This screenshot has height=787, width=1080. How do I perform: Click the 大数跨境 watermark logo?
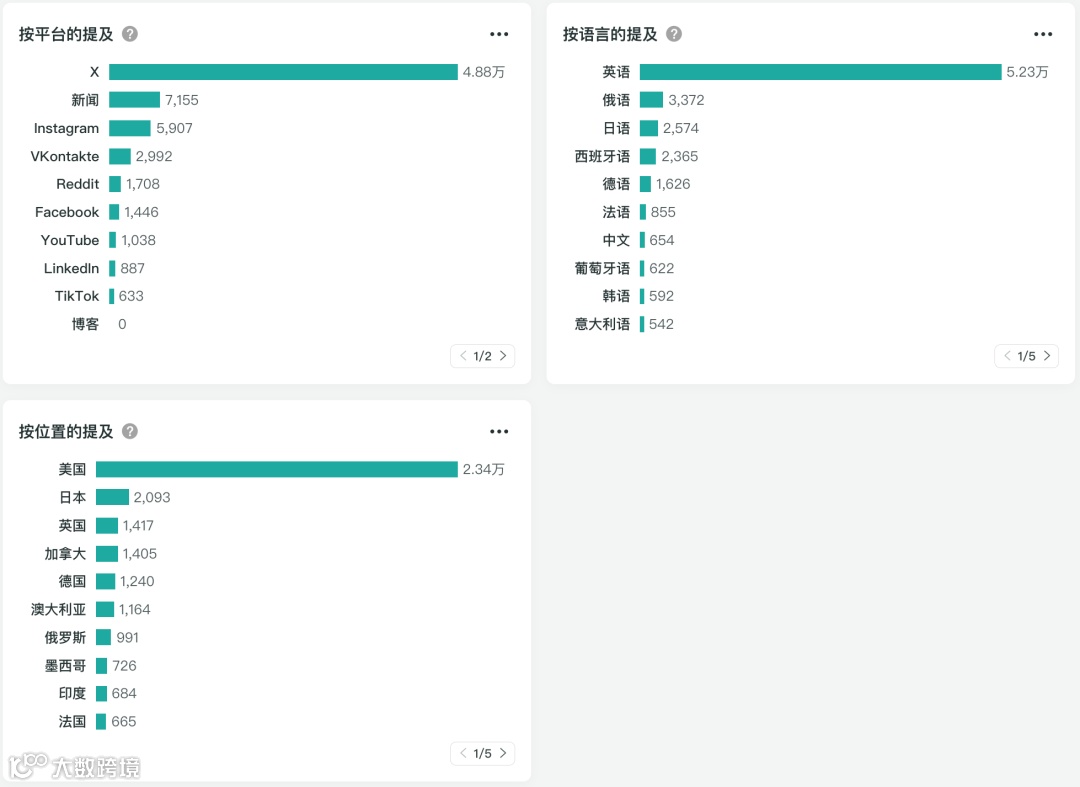point(74,766)
